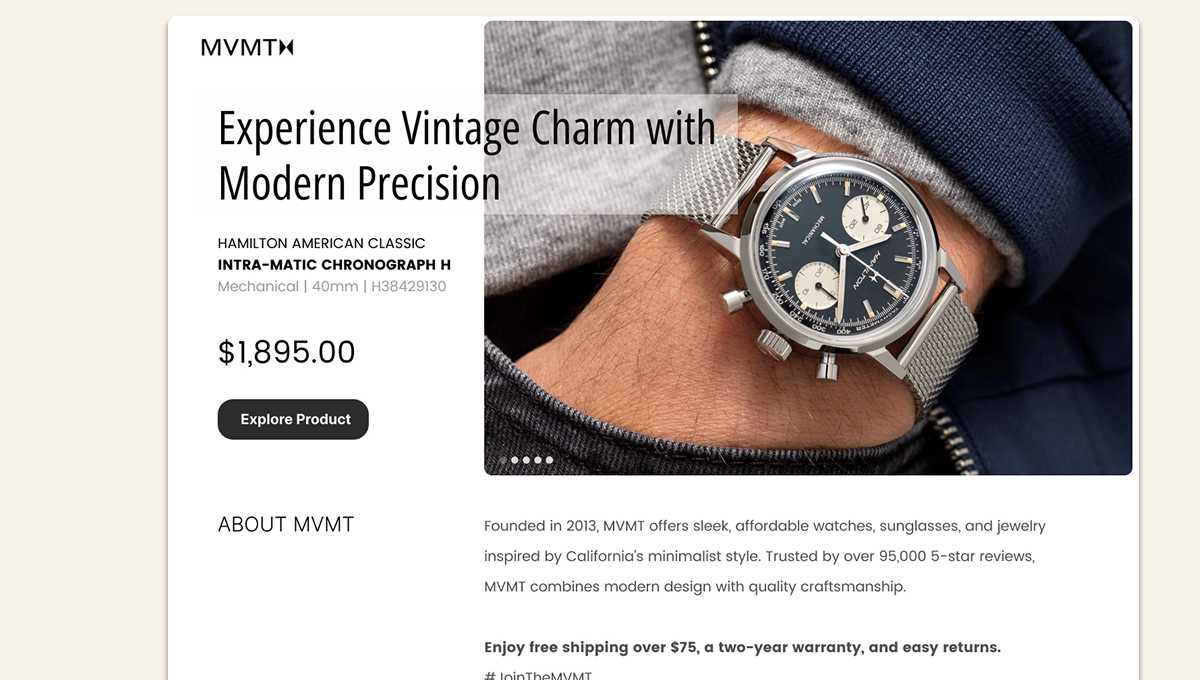Click the '40mm' case size text
The image size is (1200, 680).
[x=335, y=286]
